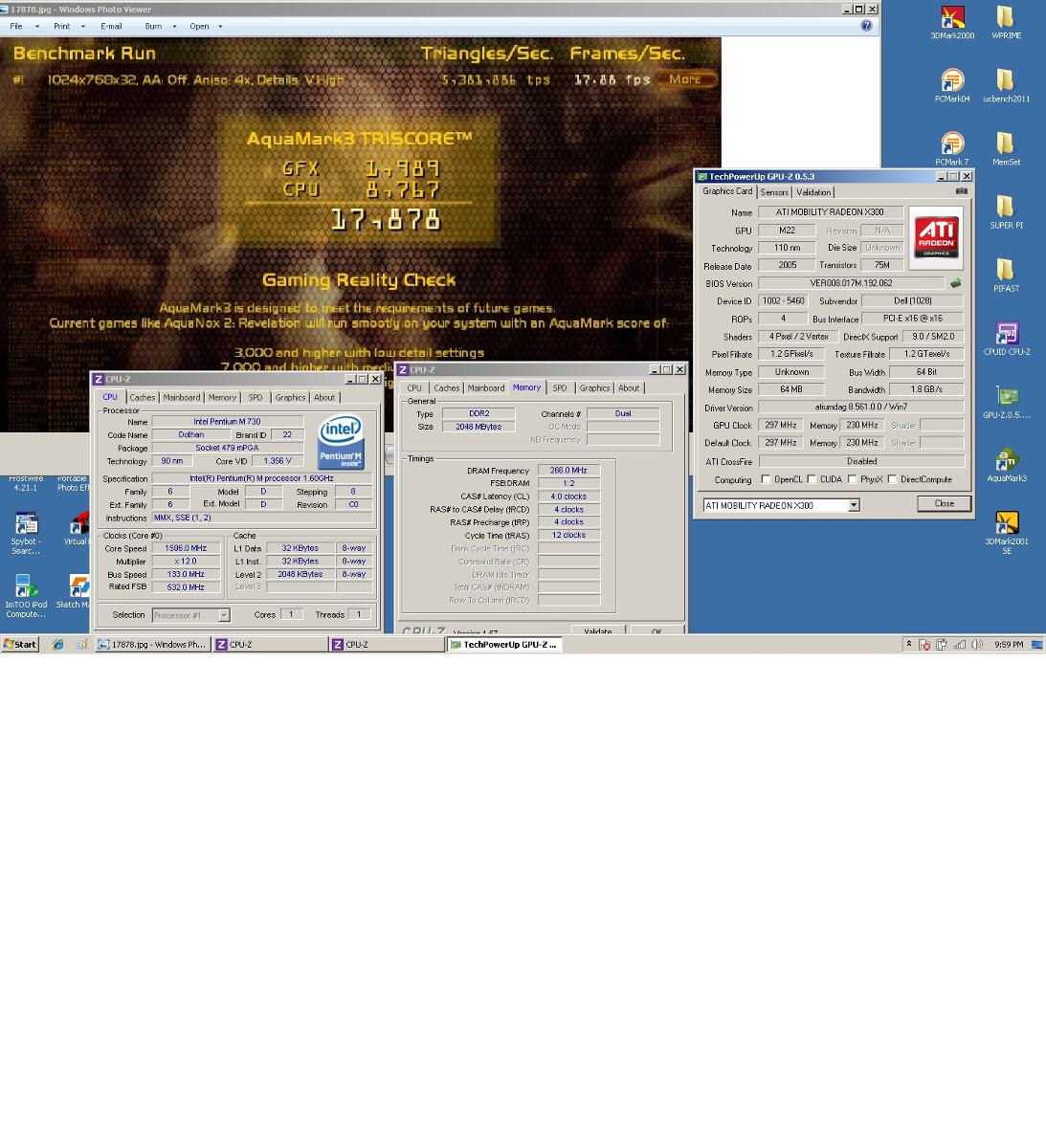Open the ImTOO iPod Computer desktop shortcut

pyautogui.click(x=26, y=597)
